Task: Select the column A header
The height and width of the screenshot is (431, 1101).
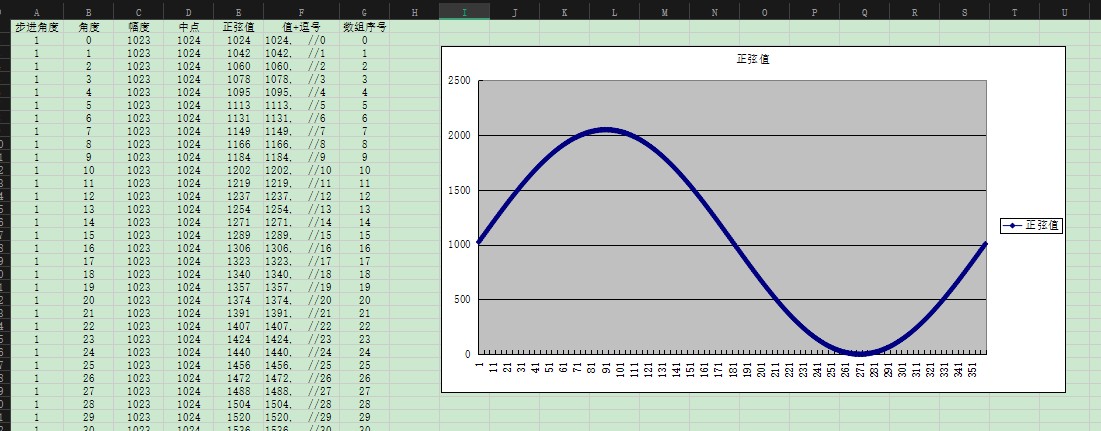Action: pos(37,12)
